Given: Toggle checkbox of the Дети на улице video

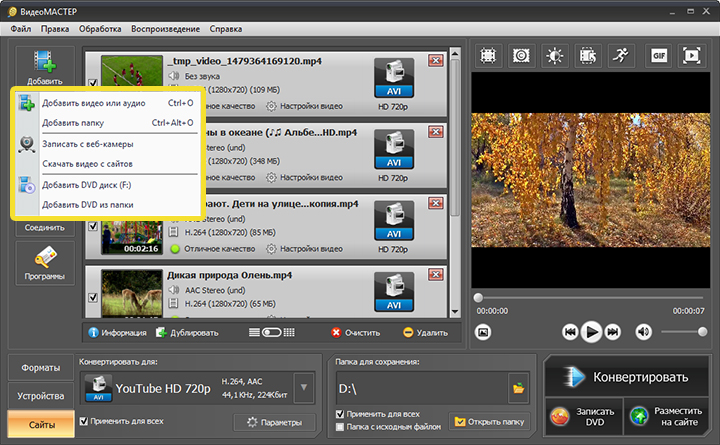Looking at the screenshot, I should point(93,226).
